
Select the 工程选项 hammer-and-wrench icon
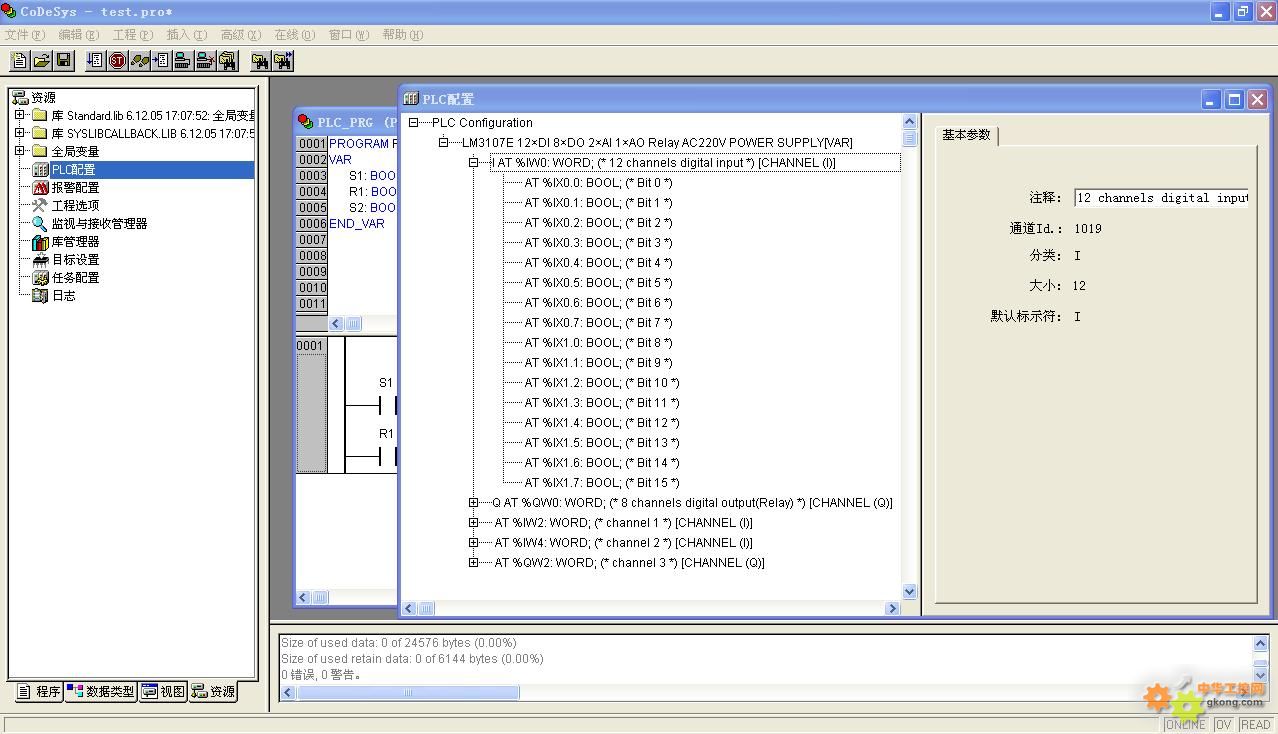point(41,206)
